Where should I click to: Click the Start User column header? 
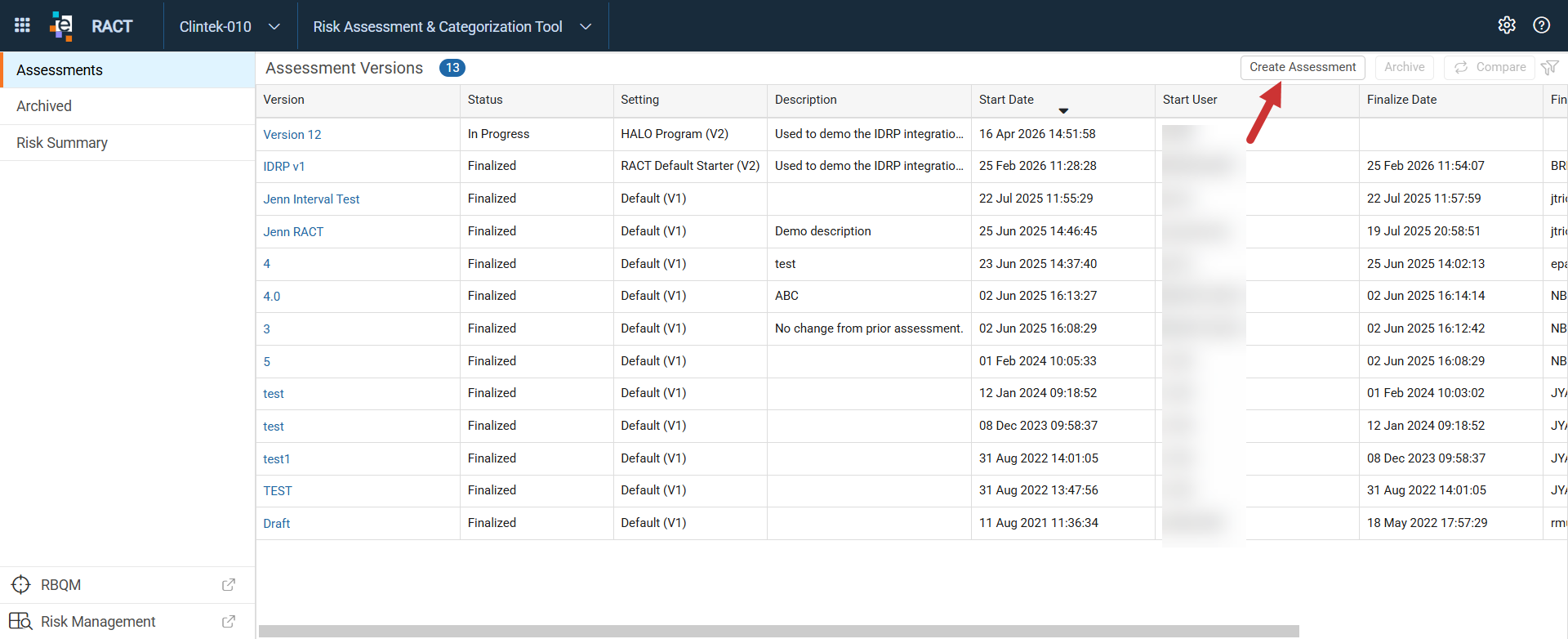1257,100
